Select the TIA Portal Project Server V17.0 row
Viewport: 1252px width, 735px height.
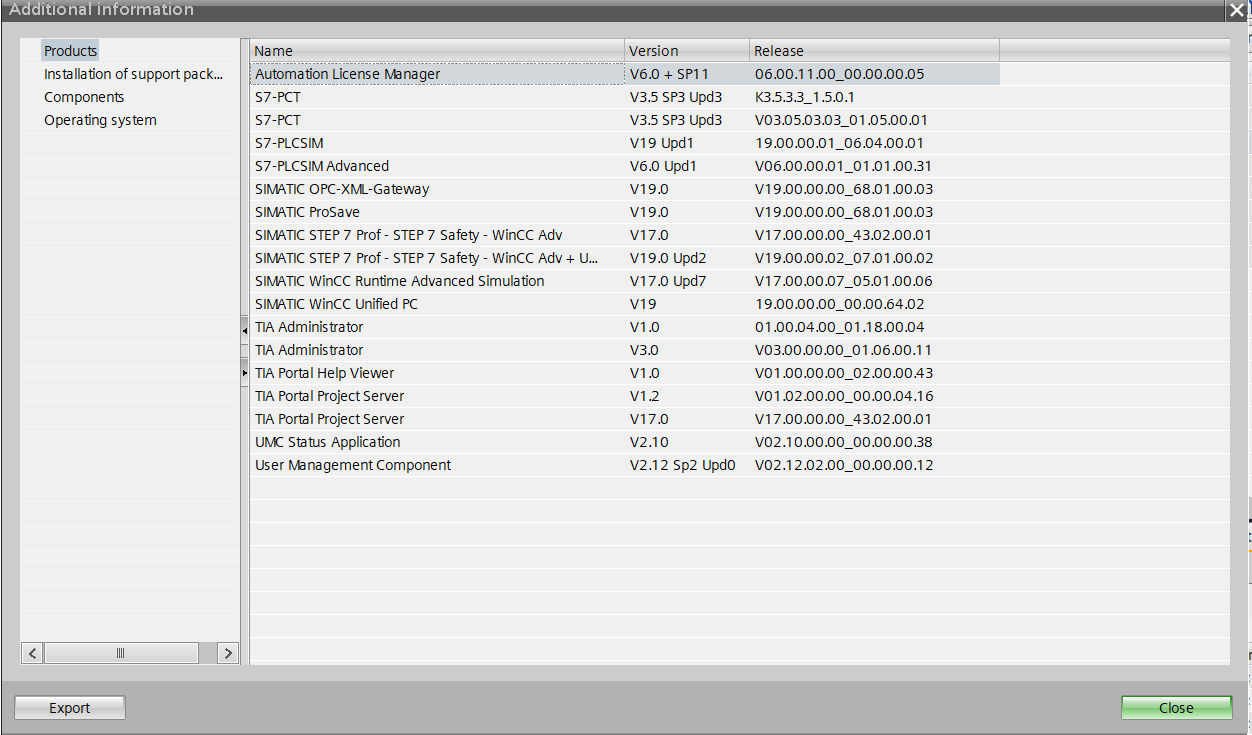[x=625, y=419]
